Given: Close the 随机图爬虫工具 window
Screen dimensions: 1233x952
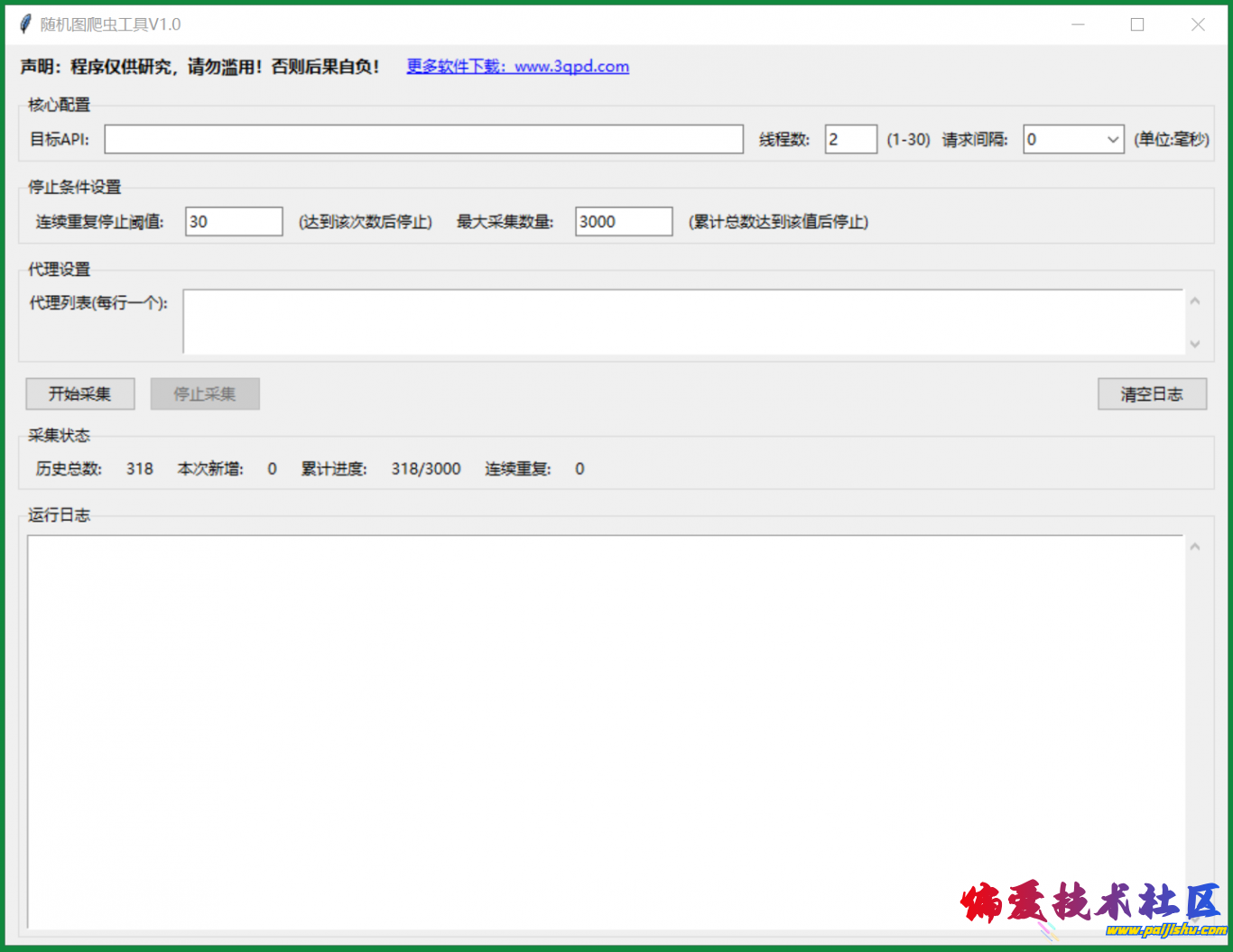Looking at the screenshot, I should (1198, 24).
